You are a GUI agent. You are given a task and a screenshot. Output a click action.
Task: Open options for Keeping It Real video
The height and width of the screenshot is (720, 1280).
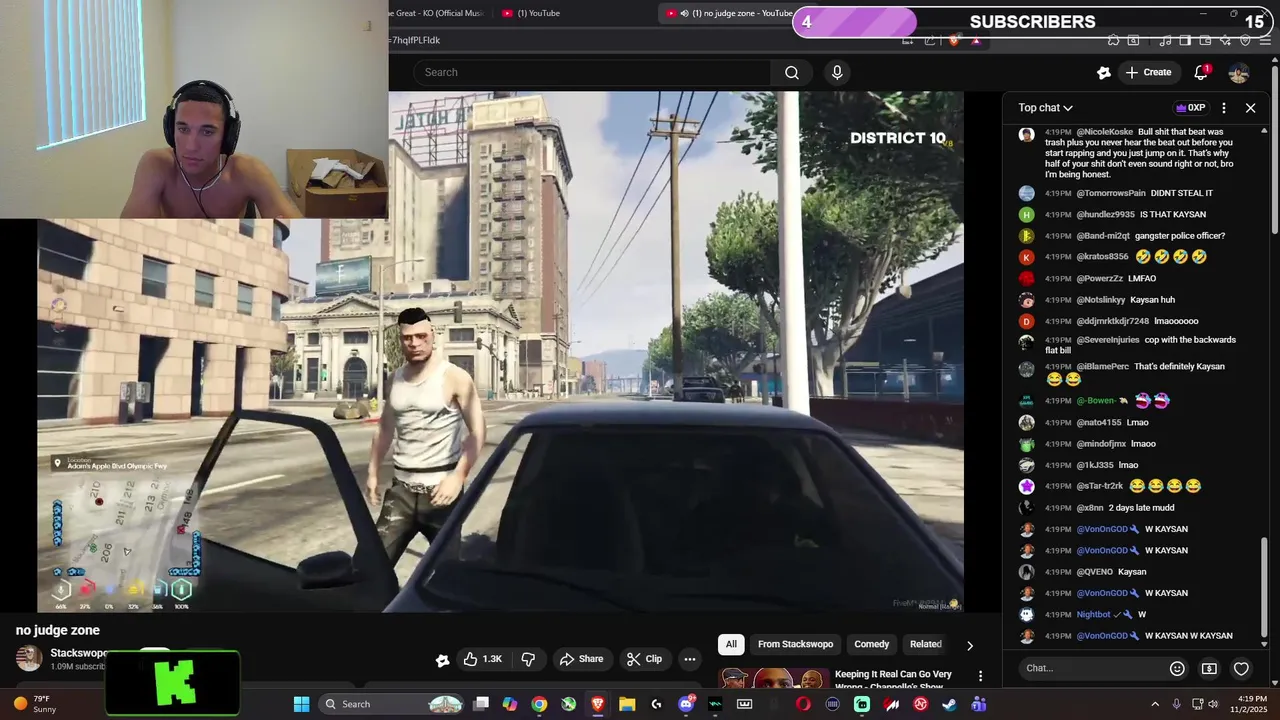point(980,677)
